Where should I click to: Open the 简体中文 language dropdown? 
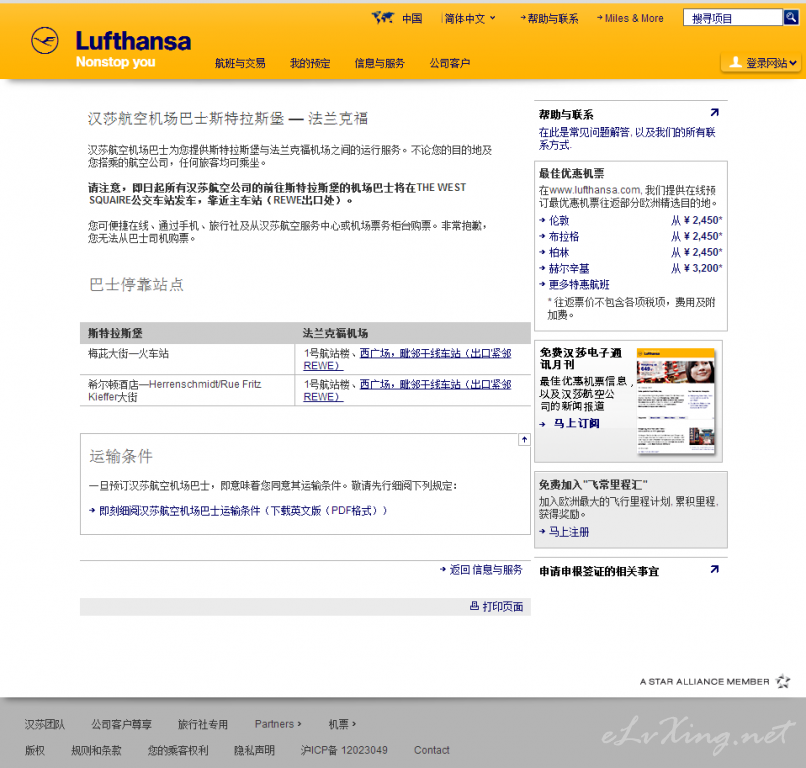(x=470, y=19)
